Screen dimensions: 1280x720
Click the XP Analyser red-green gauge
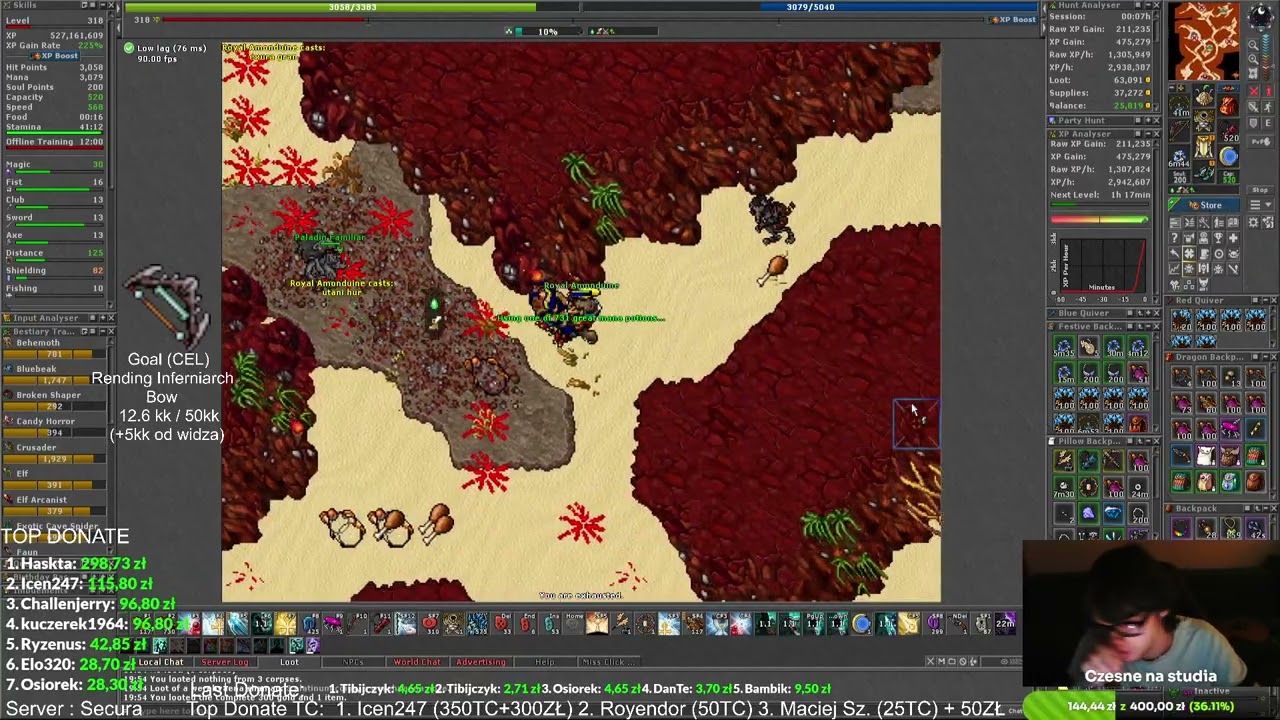tap(1099, 219)
